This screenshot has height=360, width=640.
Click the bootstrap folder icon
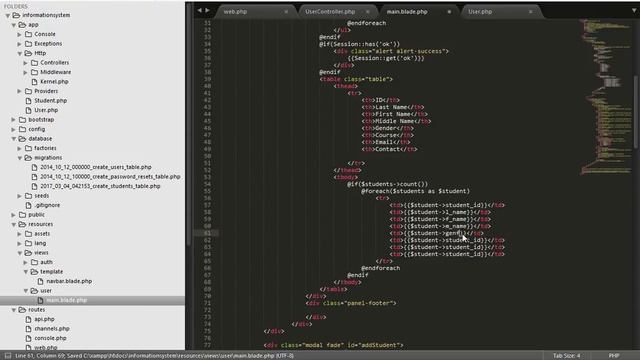point(22,120)
